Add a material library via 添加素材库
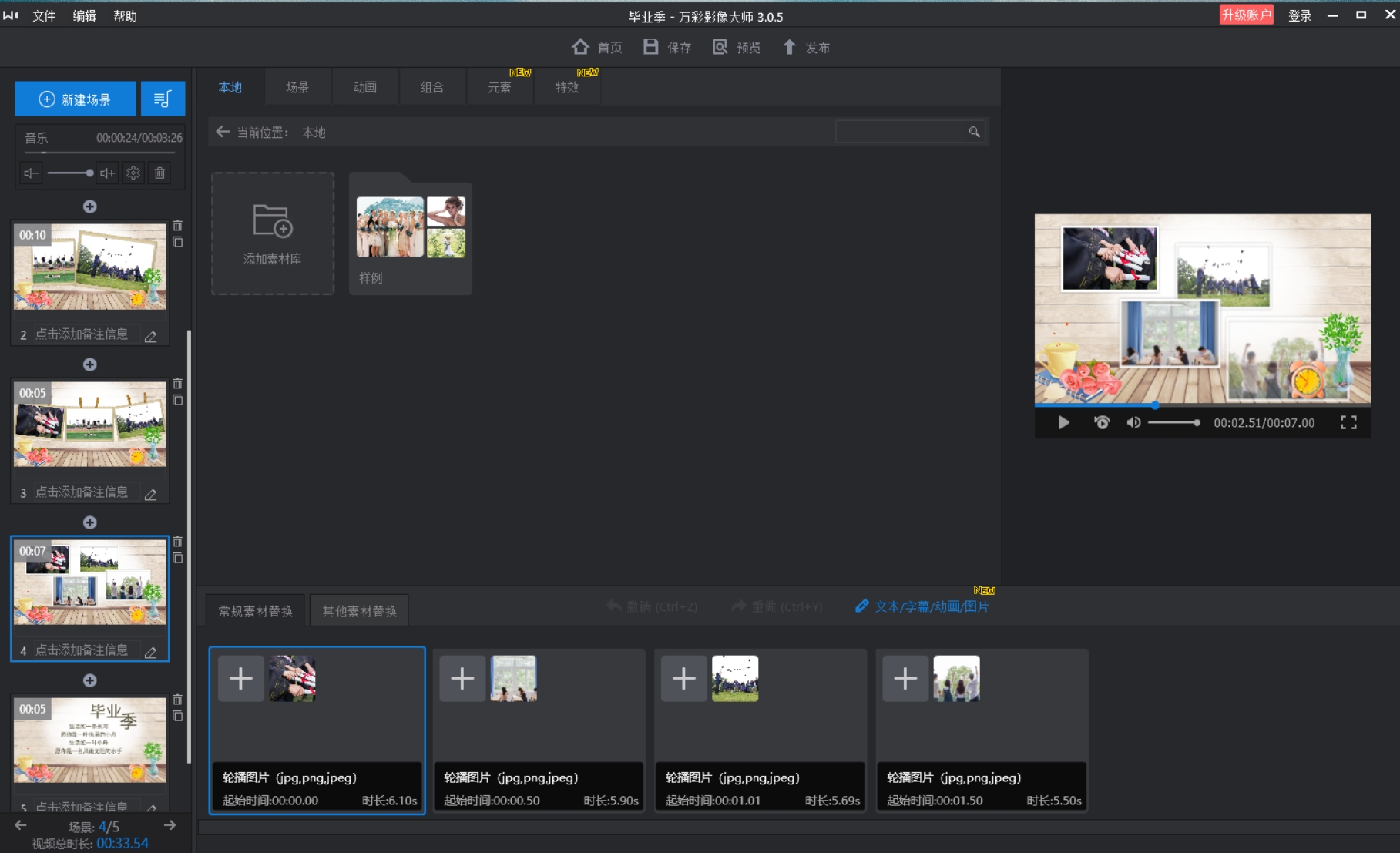The width and height of the screenshot is (1400, 853). pos(273,233)
